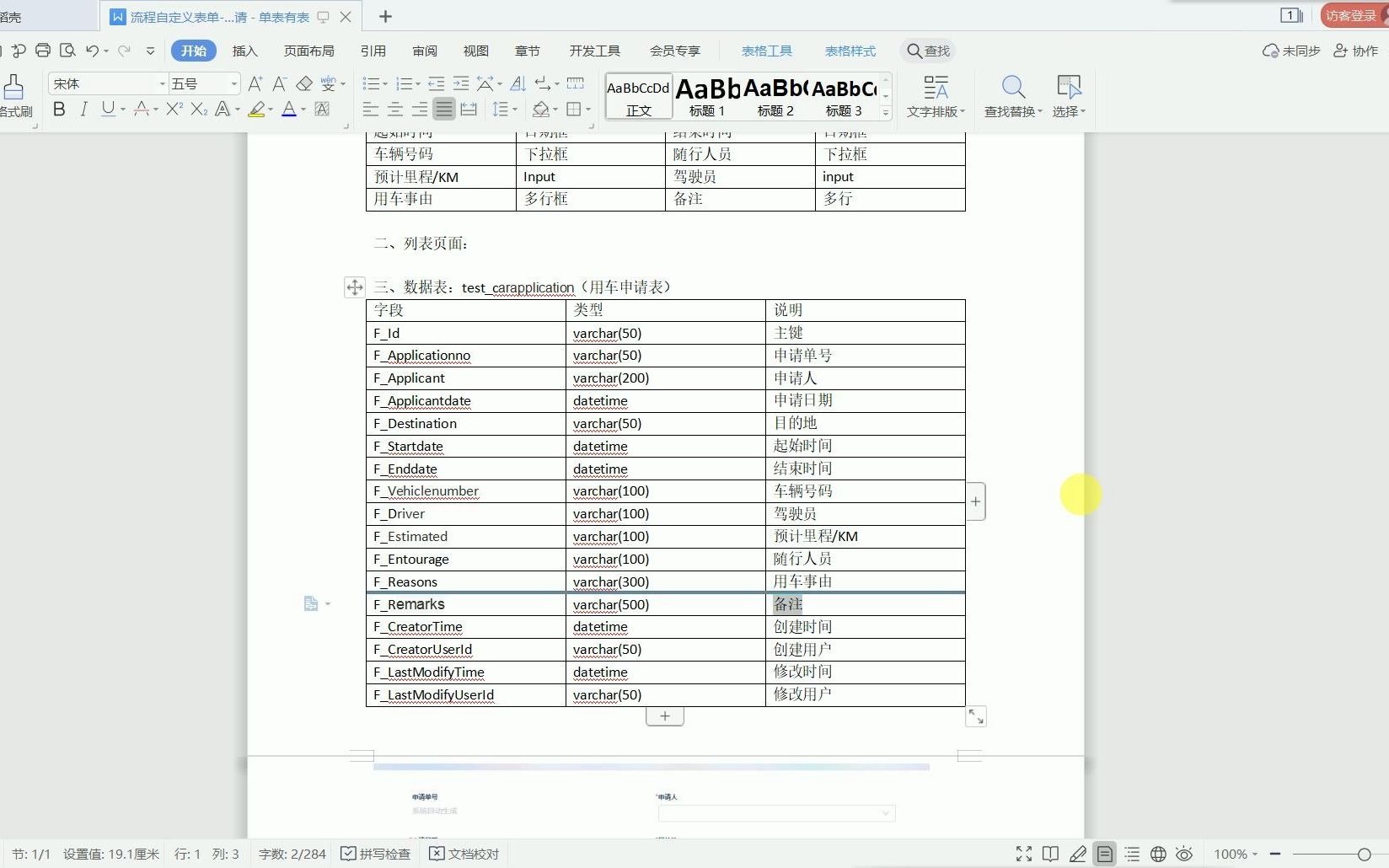
Task: Undo the last action
Action: 92,51
